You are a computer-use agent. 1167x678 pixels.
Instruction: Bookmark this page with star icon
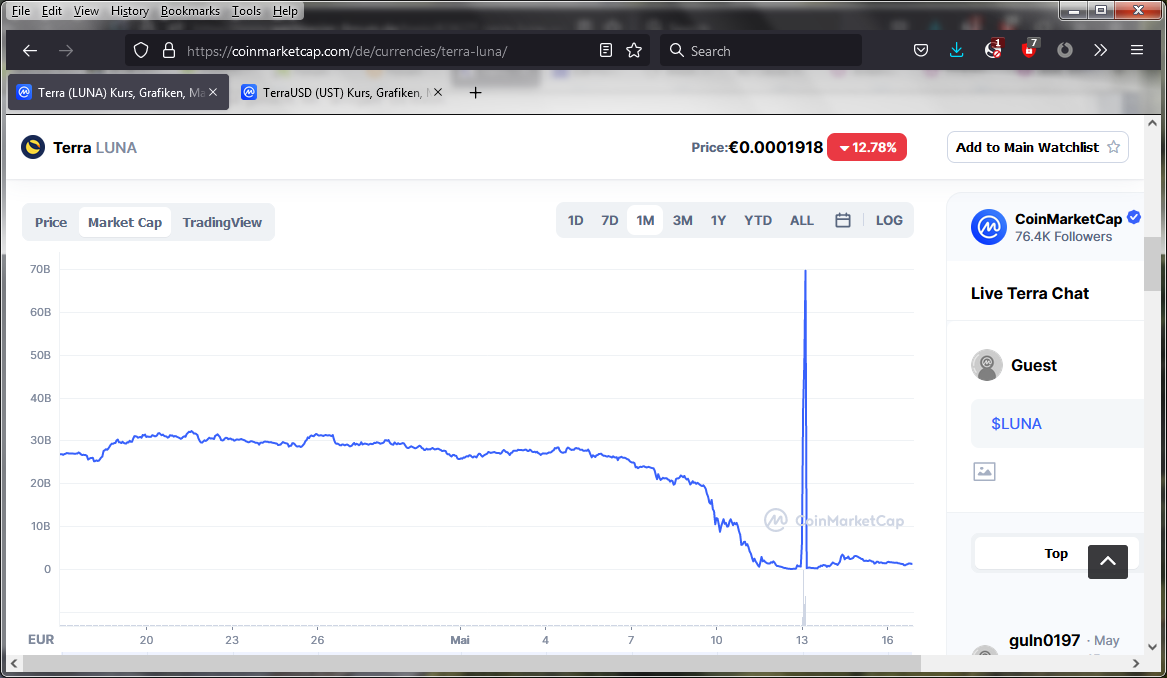tap(634, 51)
